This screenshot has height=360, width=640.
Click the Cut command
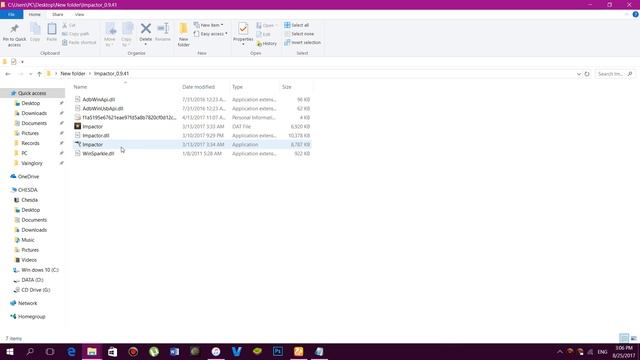[x=69, y=25]
